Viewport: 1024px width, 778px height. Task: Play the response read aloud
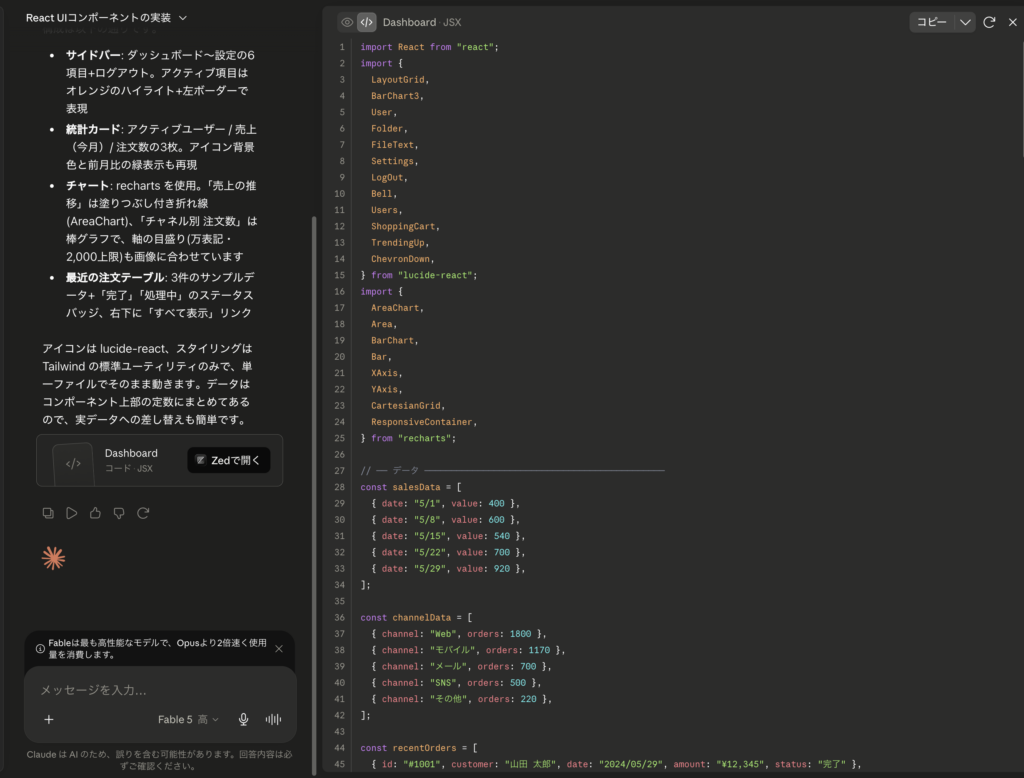[72, 513]
